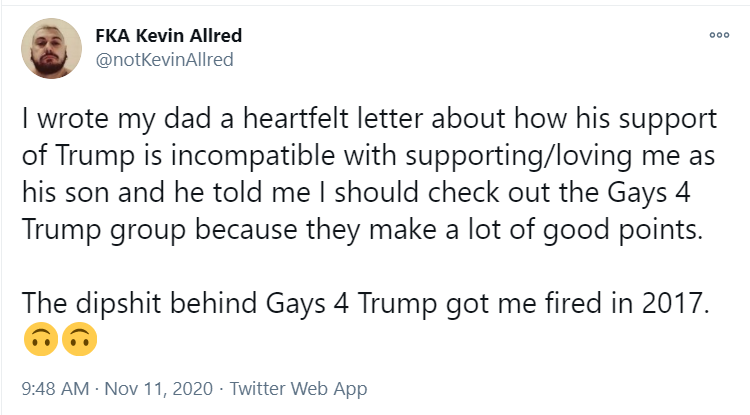This screenshot has height=415, width=750.
Task: Click the second upside-down face emoji
Action: [79, 339]
